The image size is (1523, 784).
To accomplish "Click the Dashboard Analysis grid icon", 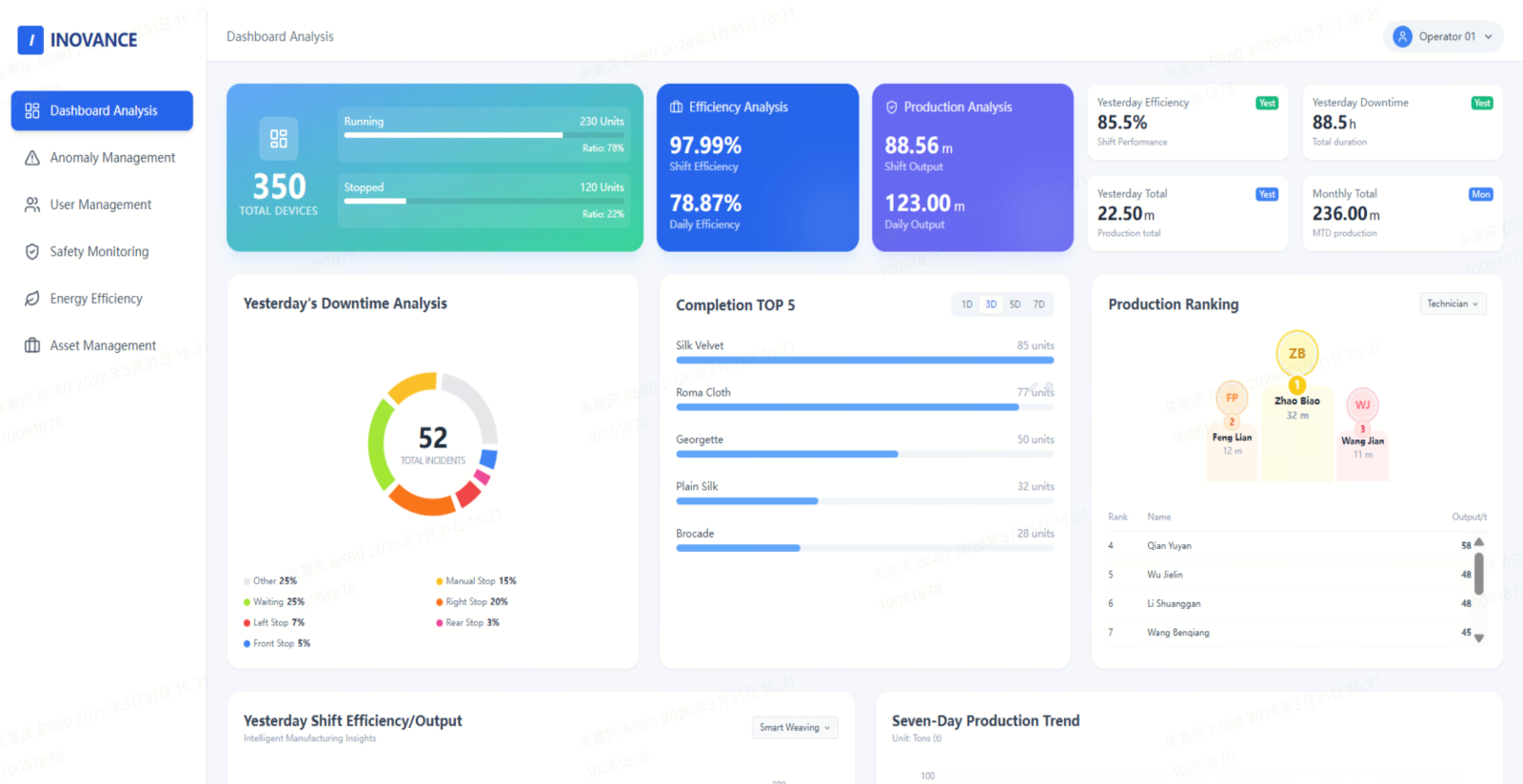I will 32,110.
